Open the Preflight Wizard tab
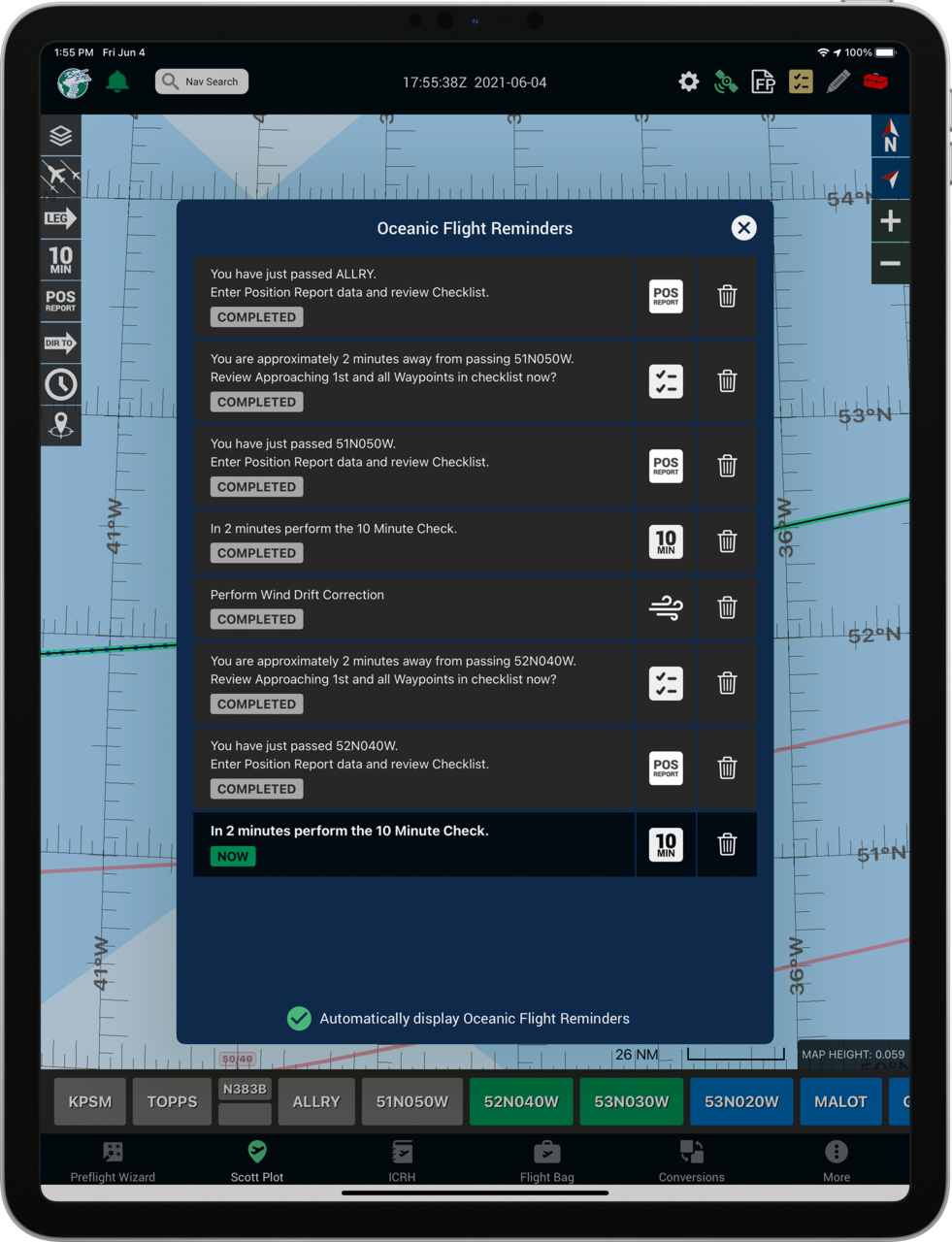Viewport: 952px width, 1242px height. pyautogui.click(x=113, y=1160)
